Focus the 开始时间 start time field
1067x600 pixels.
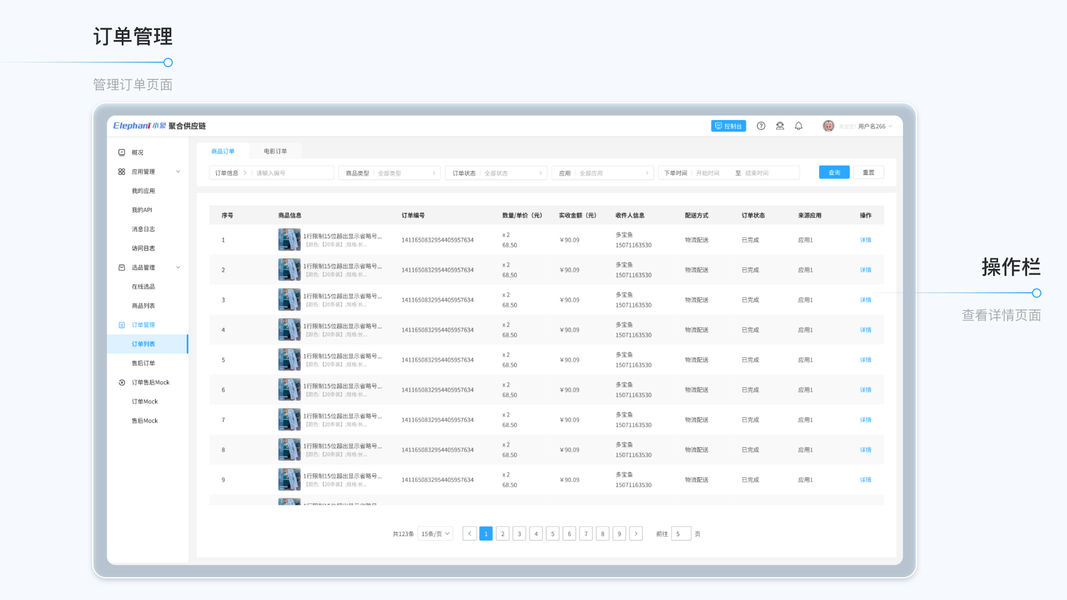708,173
